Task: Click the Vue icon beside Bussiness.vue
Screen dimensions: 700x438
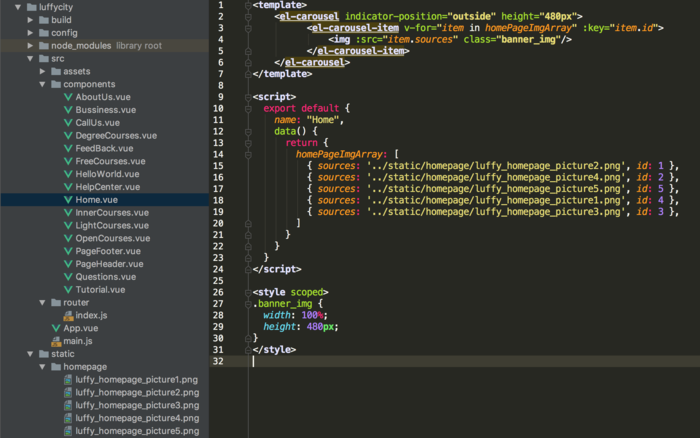Action: point(68,110)
